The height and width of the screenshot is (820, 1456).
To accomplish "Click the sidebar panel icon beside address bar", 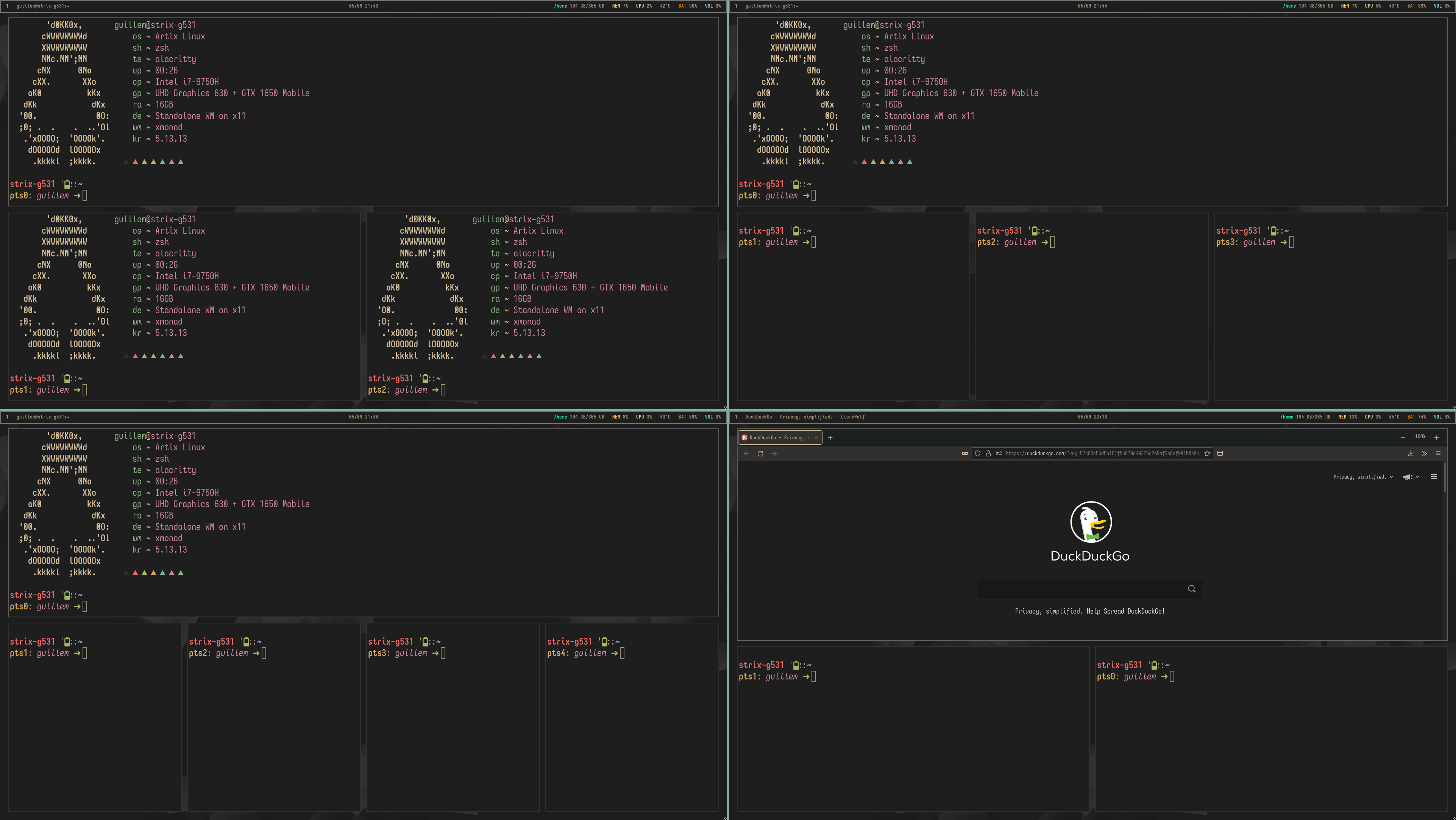I will [1220, 453].
